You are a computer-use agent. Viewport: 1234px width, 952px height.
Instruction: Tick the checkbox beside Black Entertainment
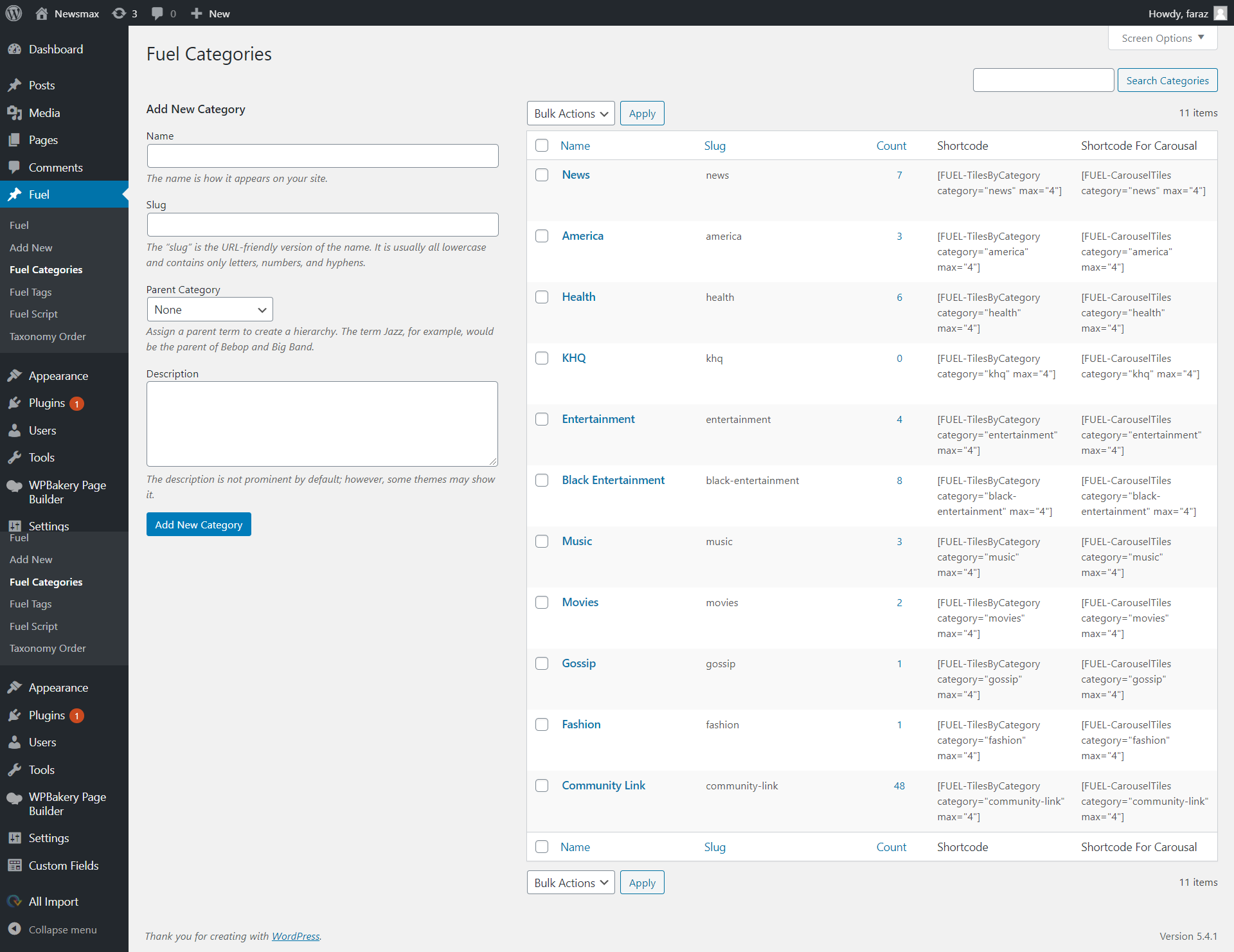point(542,480)
